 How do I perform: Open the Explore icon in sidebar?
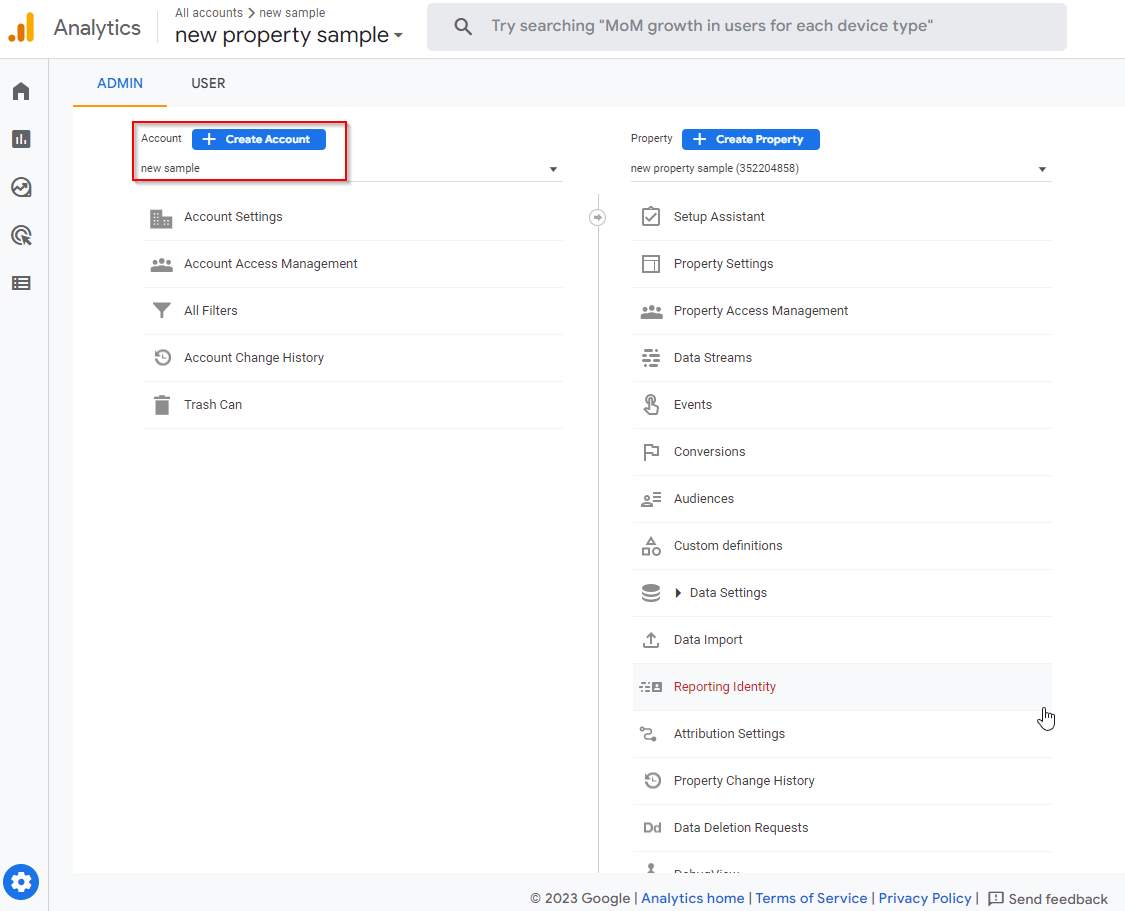[x=21, y=187]
